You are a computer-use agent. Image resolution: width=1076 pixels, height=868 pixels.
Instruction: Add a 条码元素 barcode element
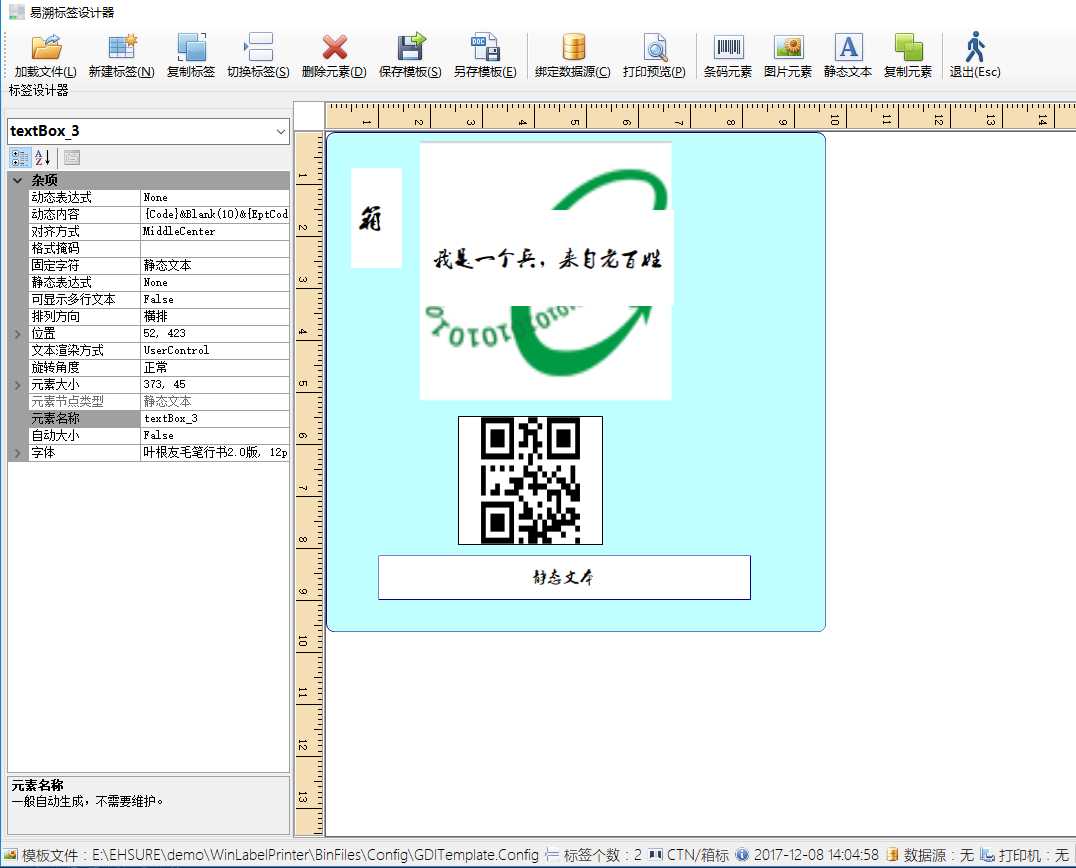click(x=728, y=56)
